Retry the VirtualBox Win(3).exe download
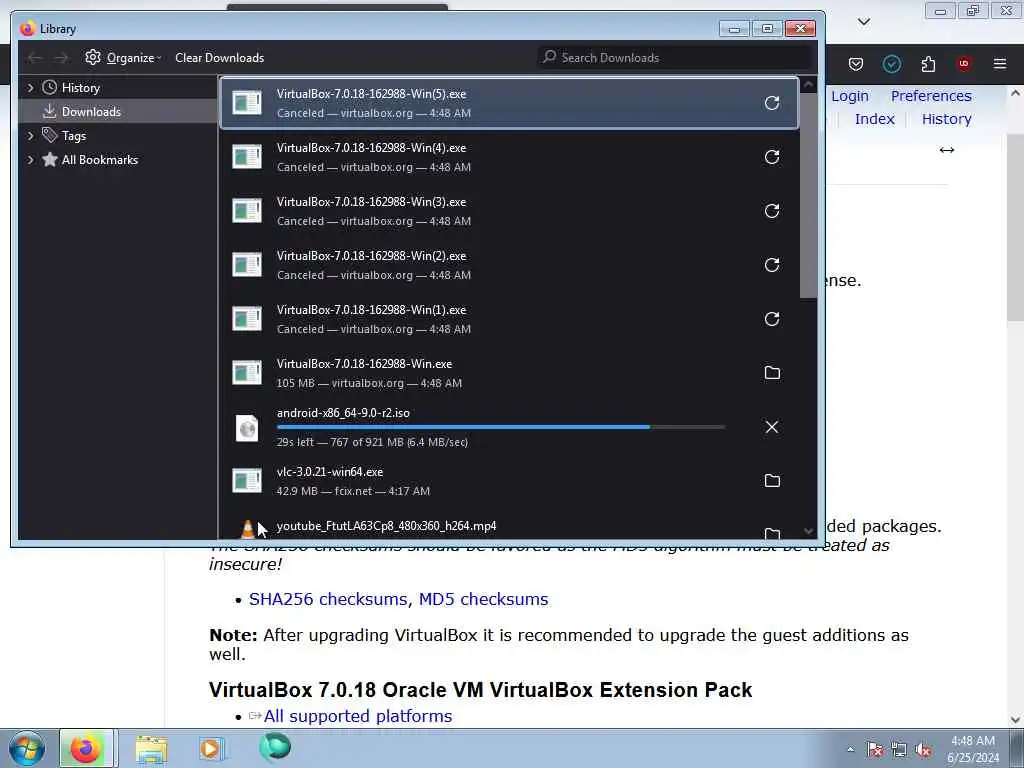The width and height of the screenshot is (1024, 768). [x=772, y=211]
